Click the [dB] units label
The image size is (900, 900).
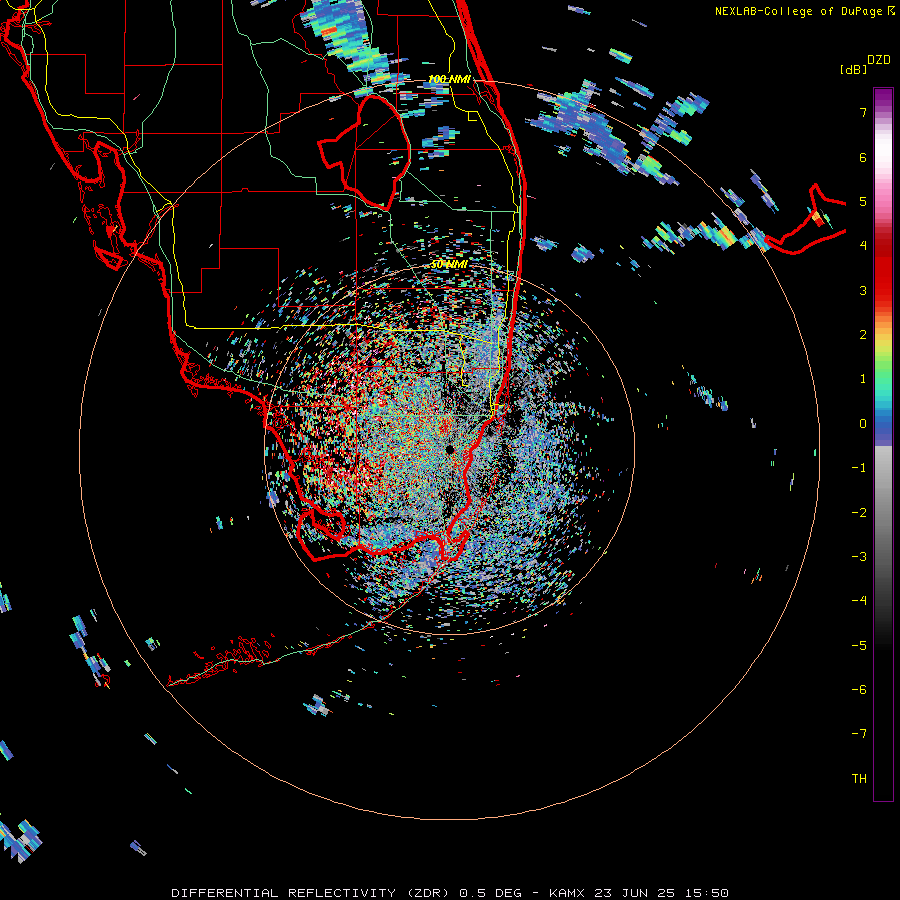tap(854, 69)
